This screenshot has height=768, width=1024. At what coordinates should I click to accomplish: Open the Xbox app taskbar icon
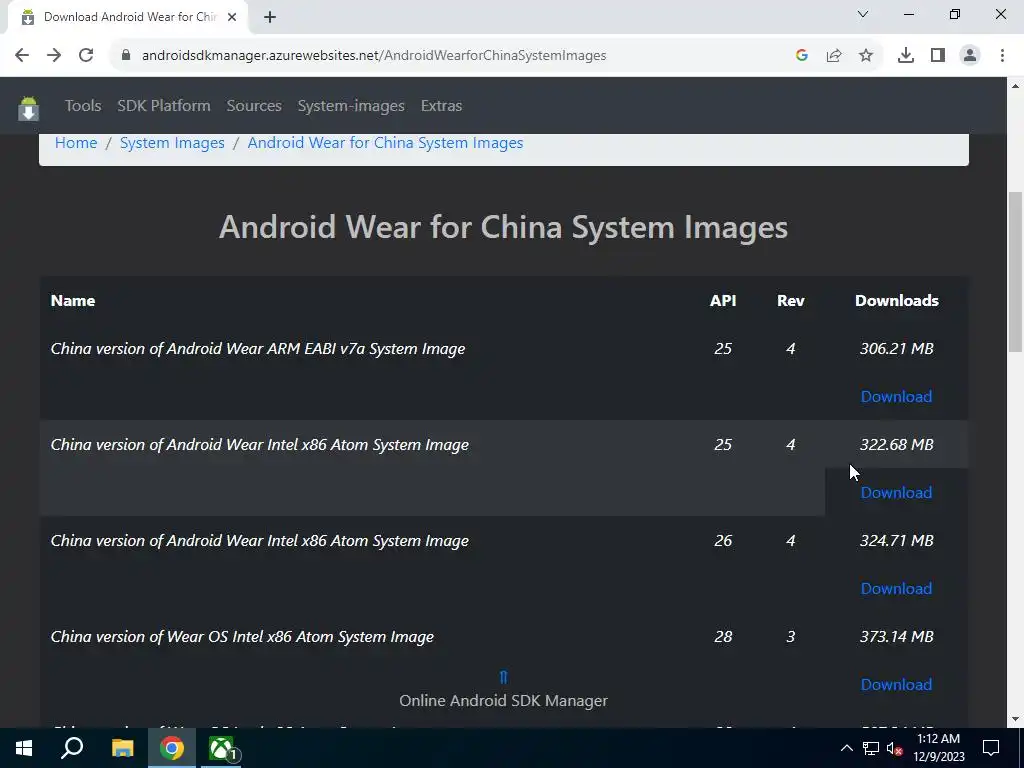[222, 748]
